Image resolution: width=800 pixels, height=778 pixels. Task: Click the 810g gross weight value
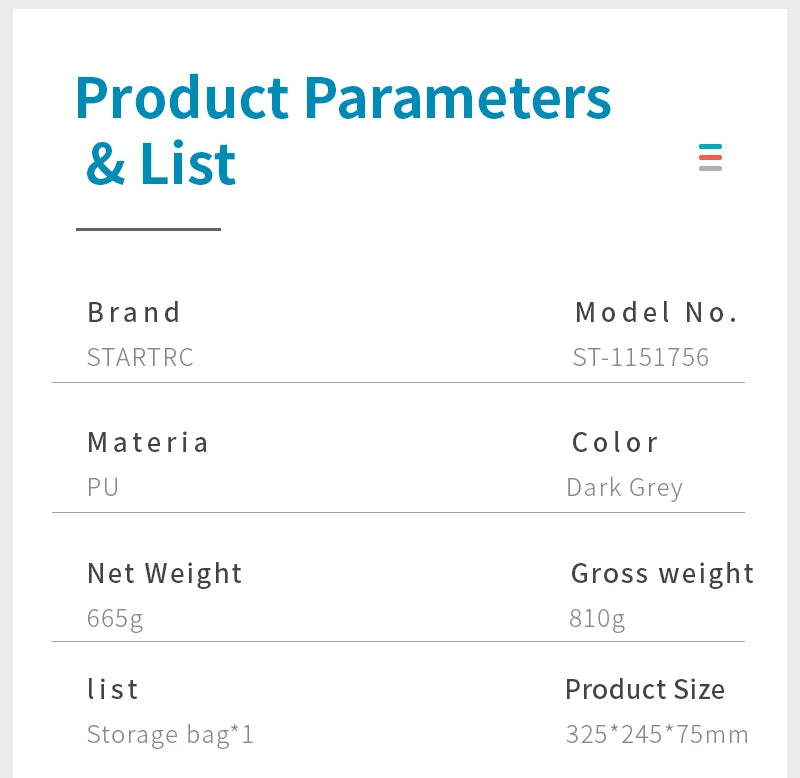click(x=597, y=618)
